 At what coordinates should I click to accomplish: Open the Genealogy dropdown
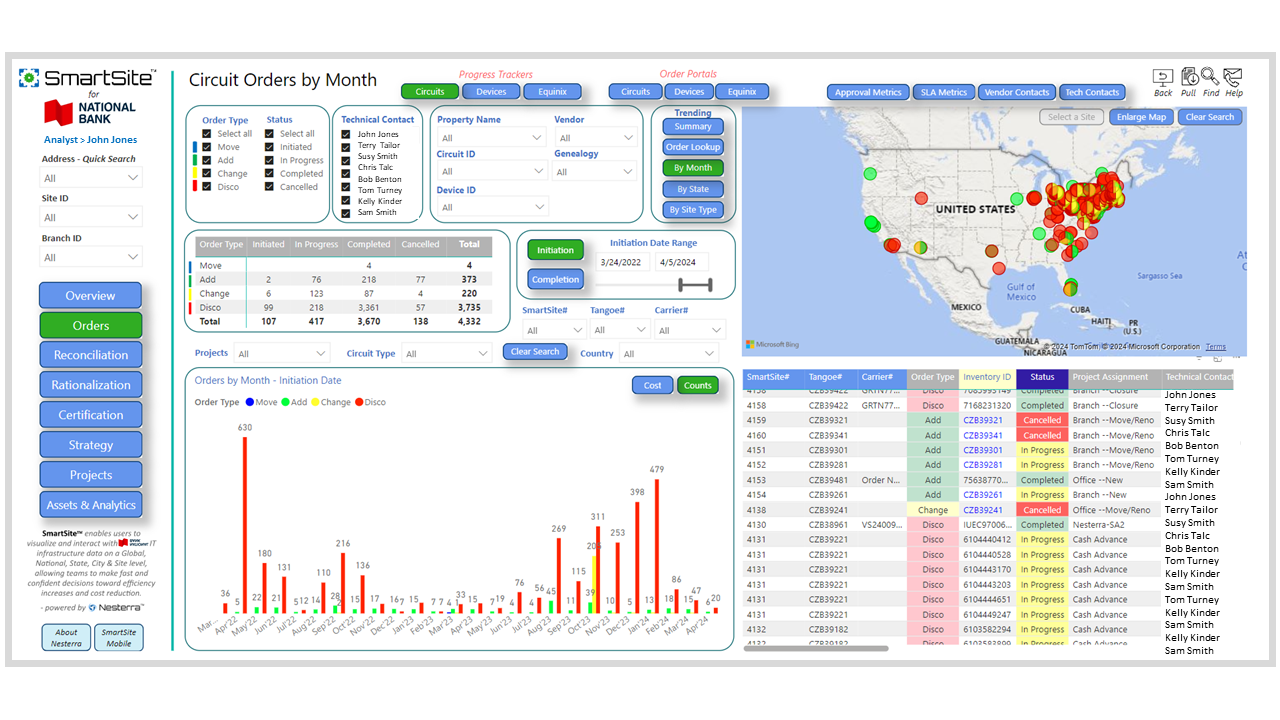[x=595, y=172]
